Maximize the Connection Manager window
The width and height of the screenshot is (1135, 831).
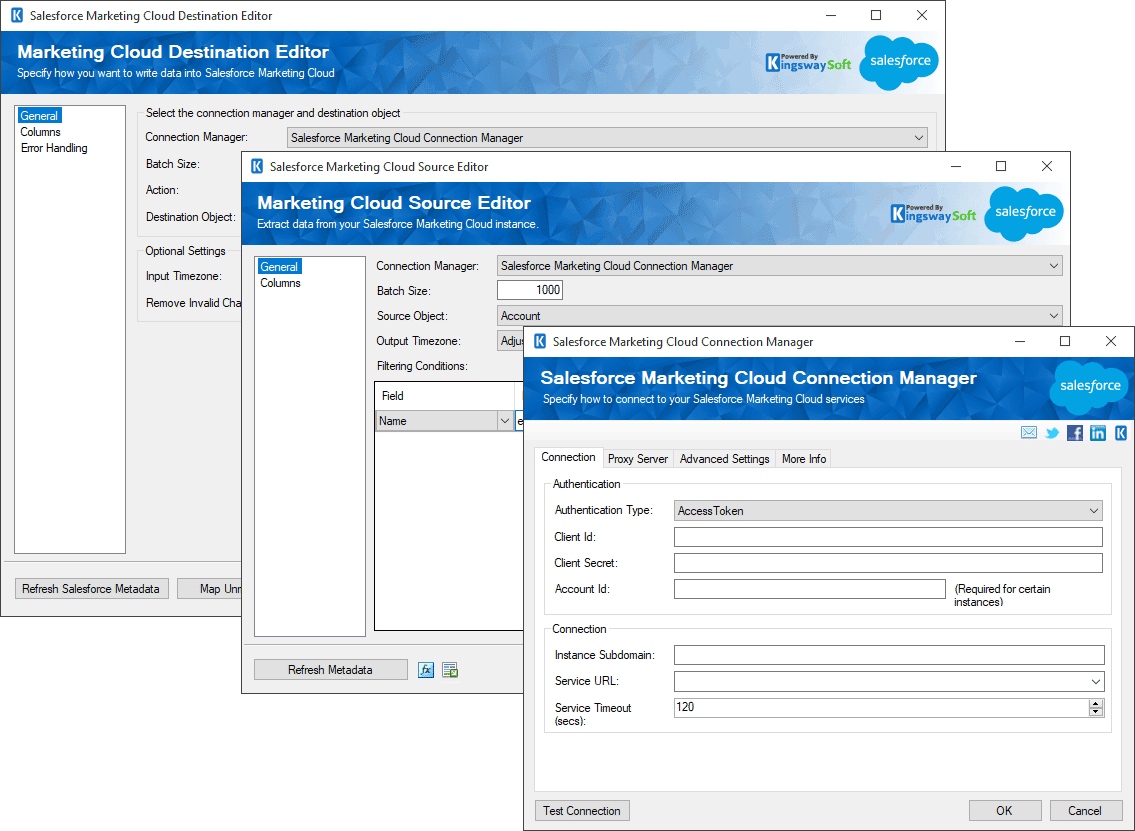1065,341
